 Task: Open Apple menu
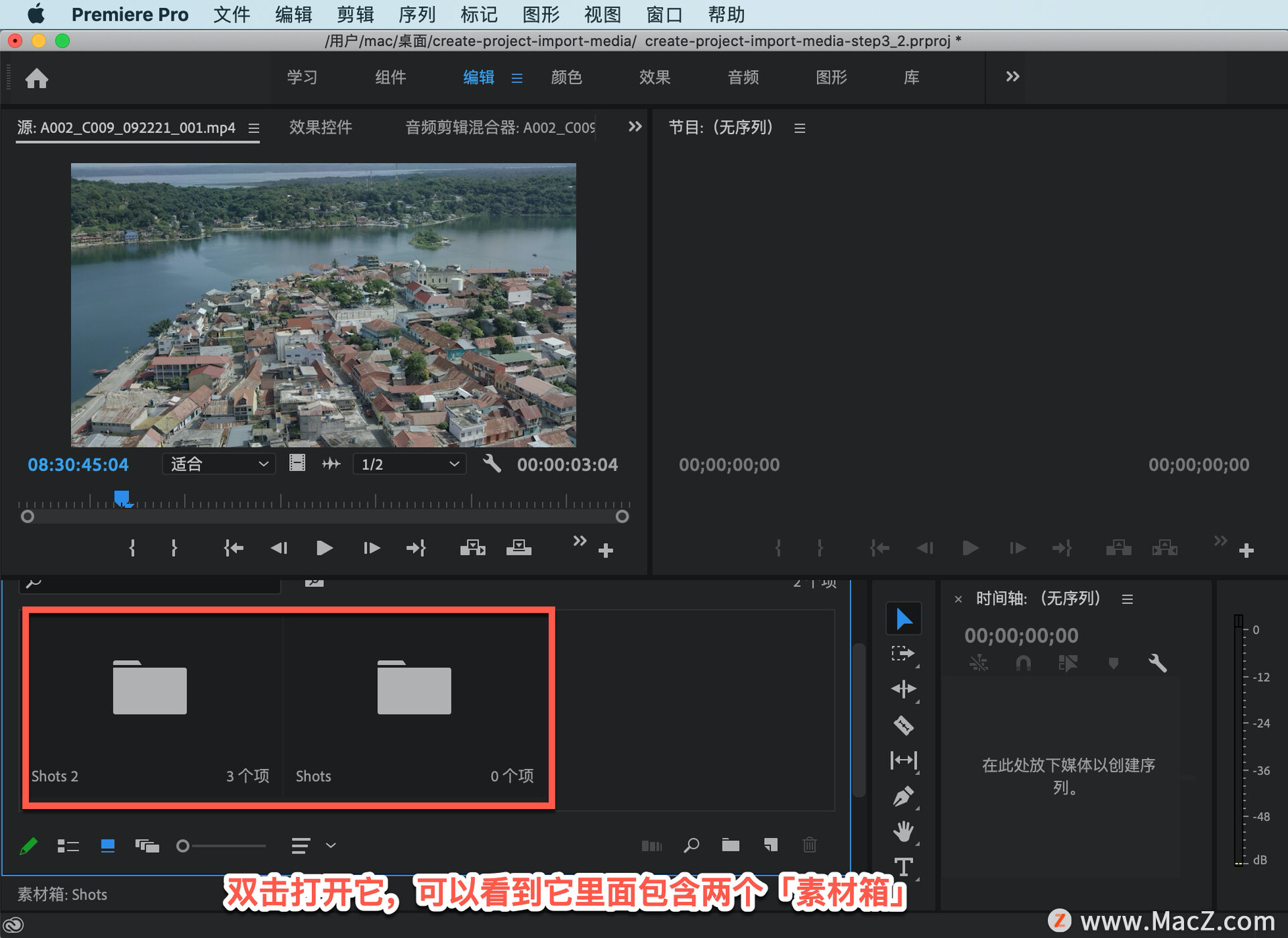point(36,14)
